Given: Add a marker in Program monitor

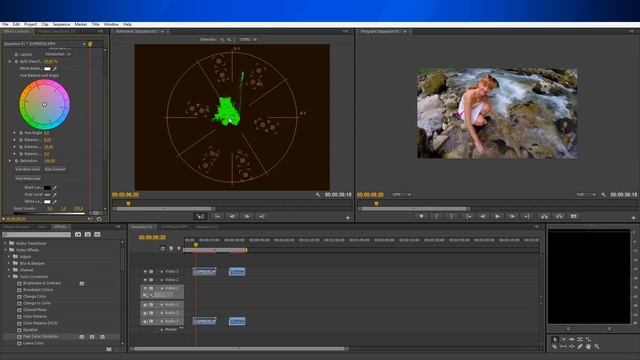Looking at the screenshot, I should pos(422,216).
